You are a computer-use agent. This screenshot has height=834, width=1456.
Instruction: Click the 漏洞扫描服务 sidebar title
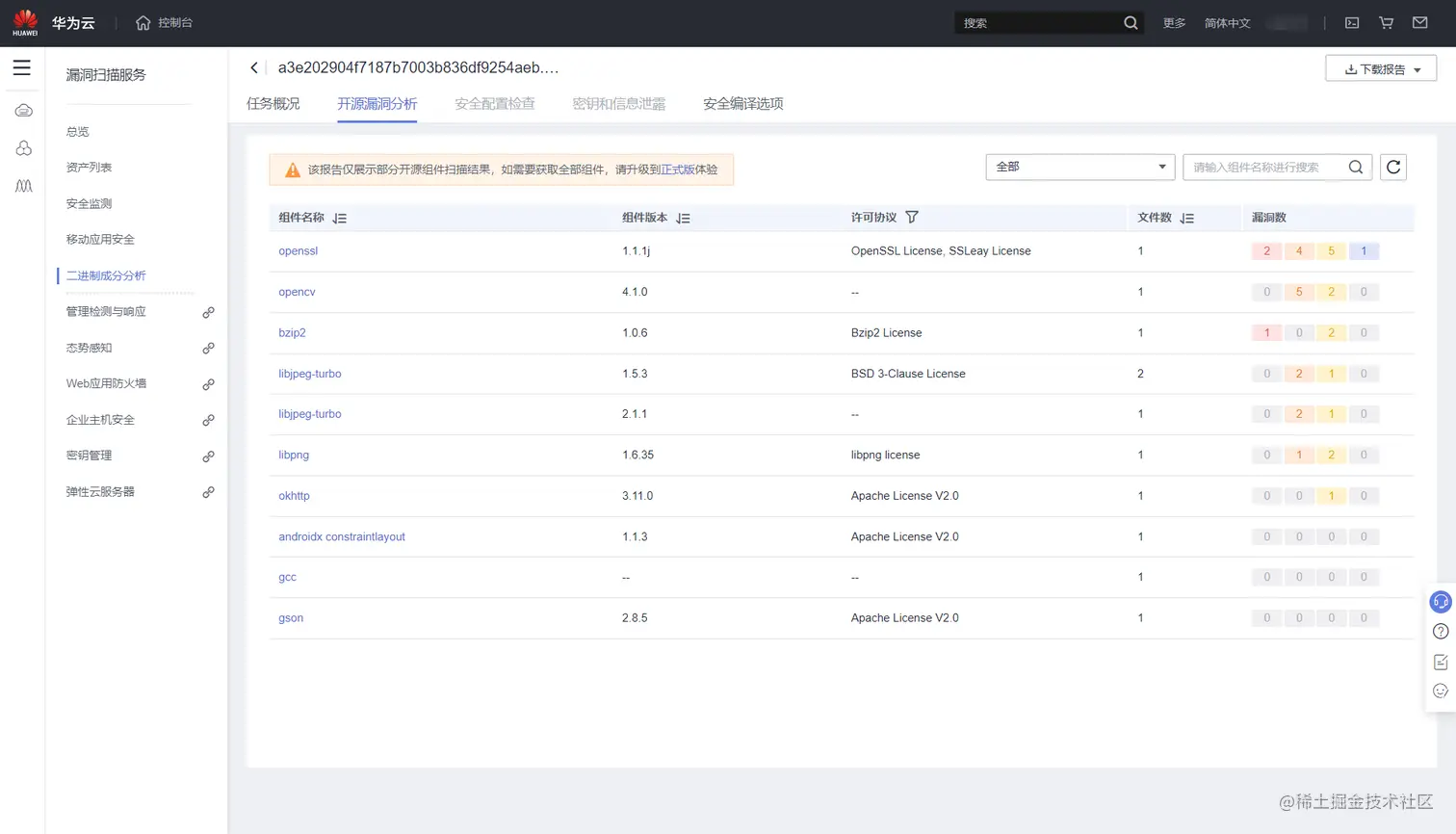[x=106, y=74]
